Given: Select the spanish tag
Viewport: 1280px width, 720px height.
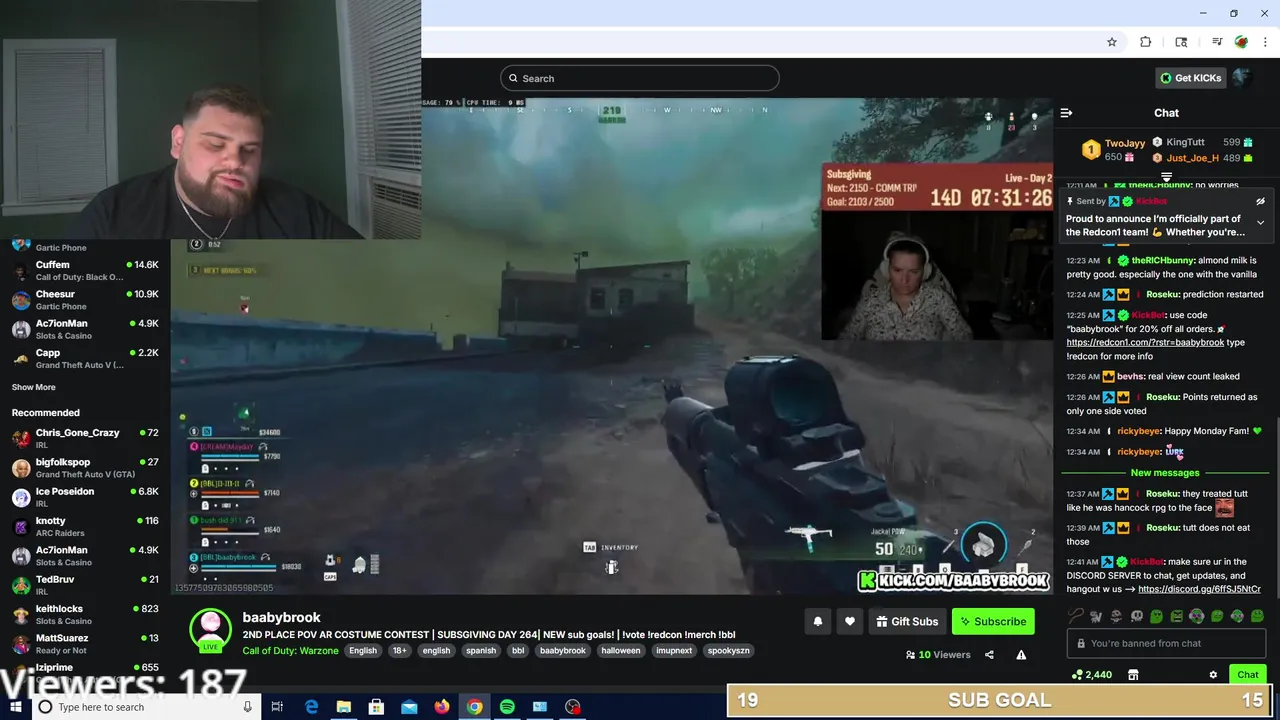Looking at the screenshot, I should click(x=481, y=651).
